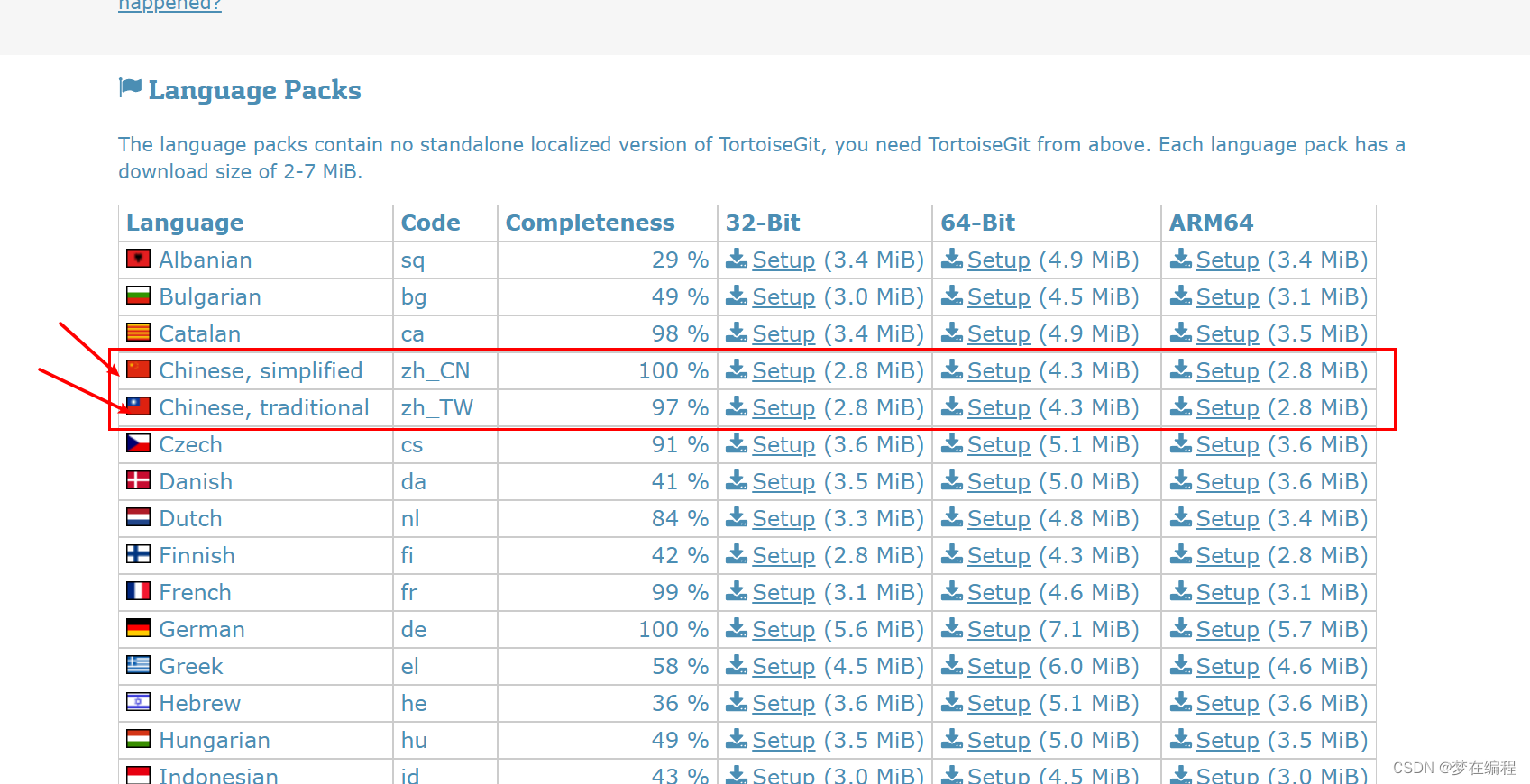1530x784 pixels.
Task: Click the Danish flag icon
Action: pyautogui.click(x=138, y=480)
